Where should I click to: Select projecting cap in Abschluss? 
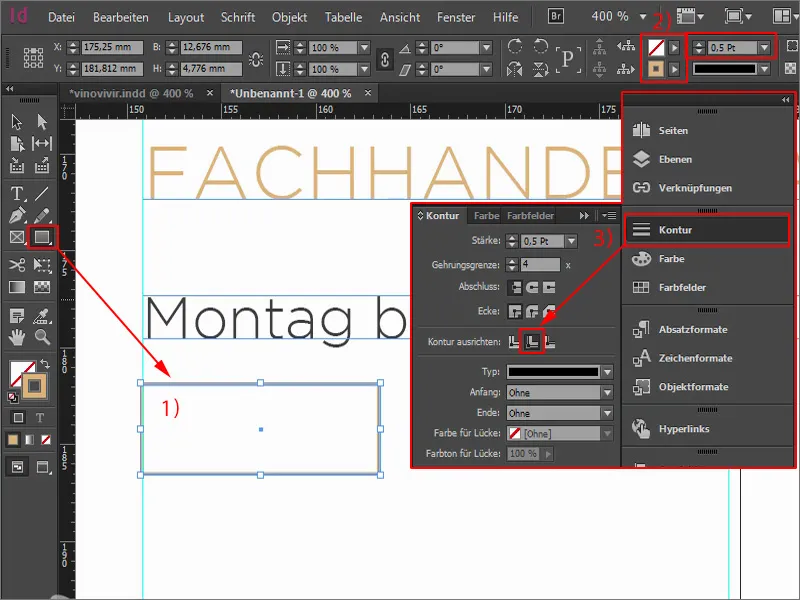tap(549, 288)
